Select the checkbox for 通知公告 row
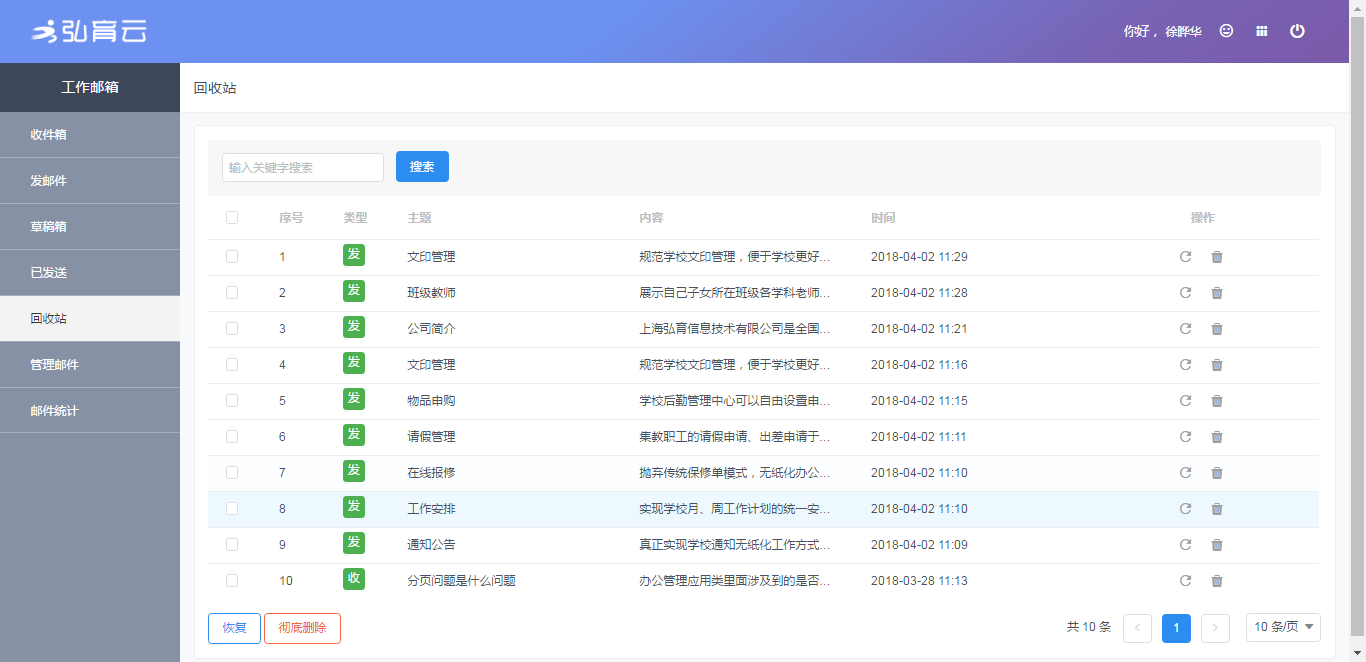 (232, 545)
